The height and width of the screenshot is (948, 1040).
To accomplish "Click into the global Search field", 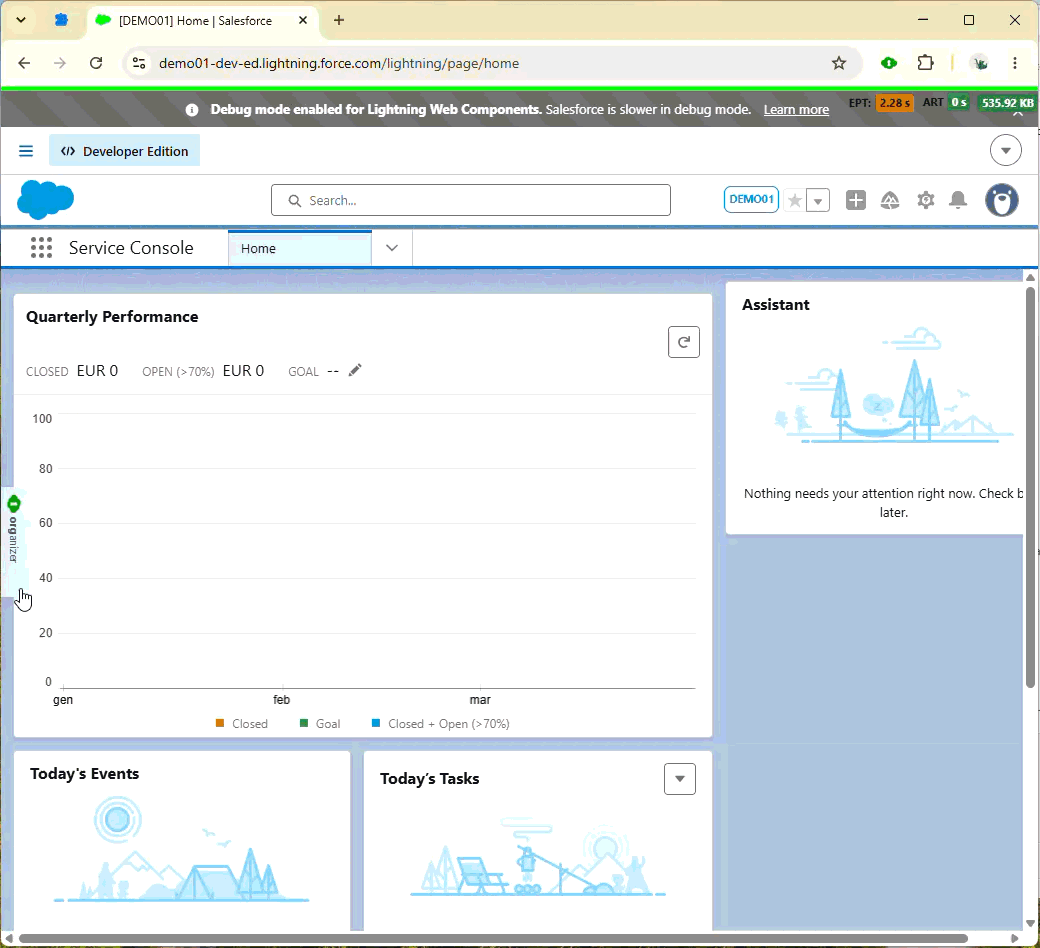I will click(x=470, y=200).
